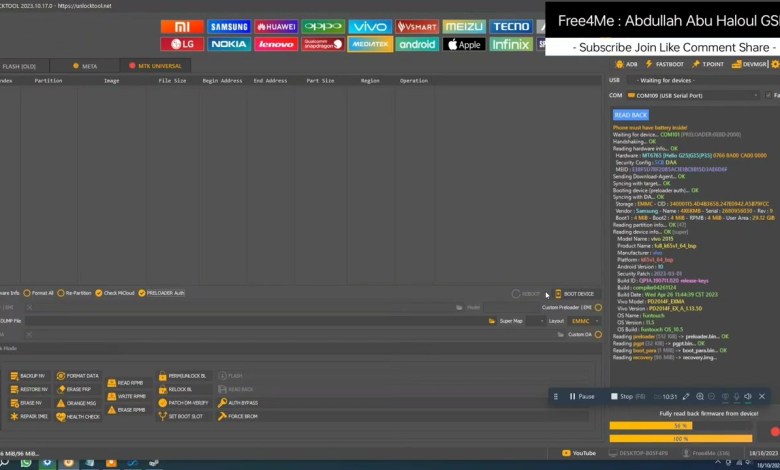Toggle the Check MiCloud option
Screen dimensions: 780x470
click(115, 293)
